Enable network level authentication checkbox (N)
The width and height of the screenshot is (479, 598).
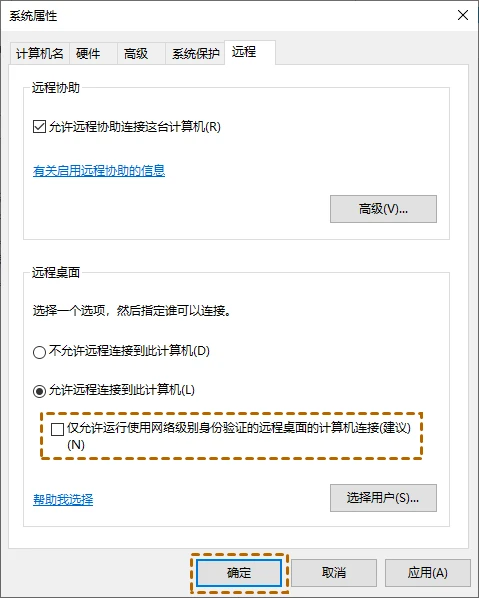pos(57,429)
